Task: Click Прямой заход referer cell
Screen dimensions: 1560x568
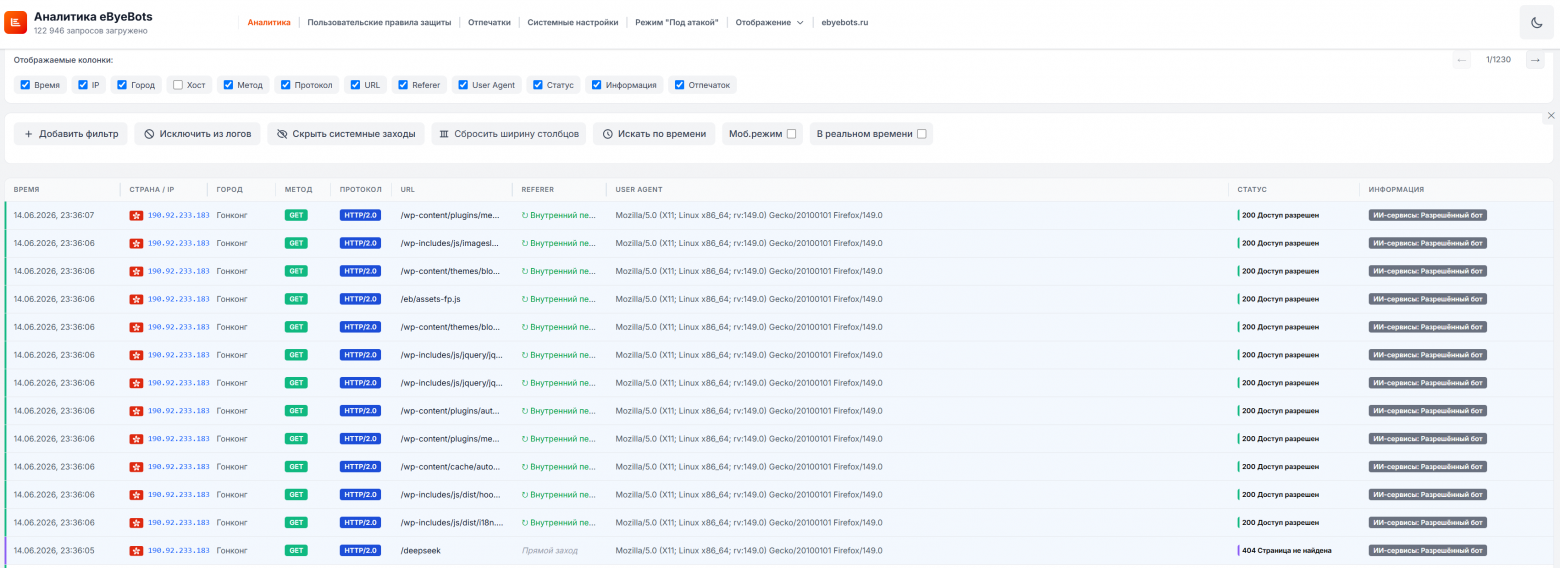Action: pyautogui.click(x=550, y=551)
